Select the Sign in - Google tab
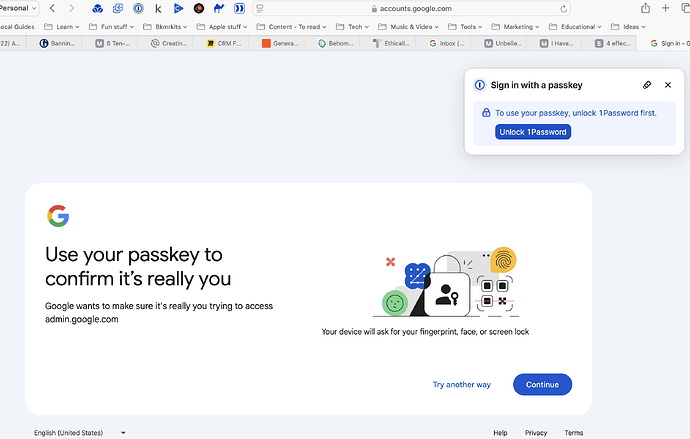Viewport: 690px width, 439px height. click(x=664, y=43)
